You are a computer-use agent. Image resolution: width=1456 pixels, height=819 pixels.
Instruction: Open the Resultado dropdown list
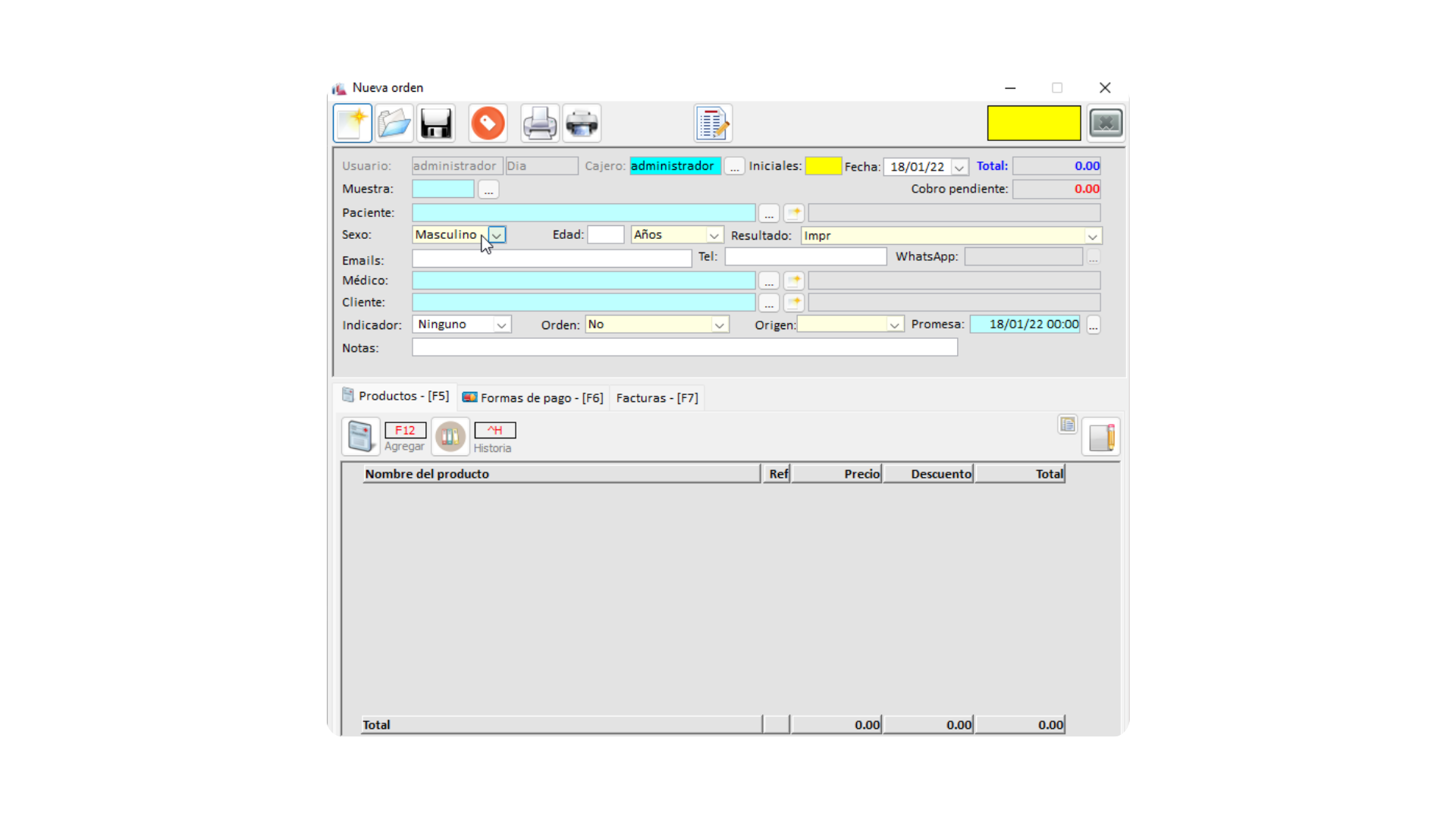tap(1092, 236)
